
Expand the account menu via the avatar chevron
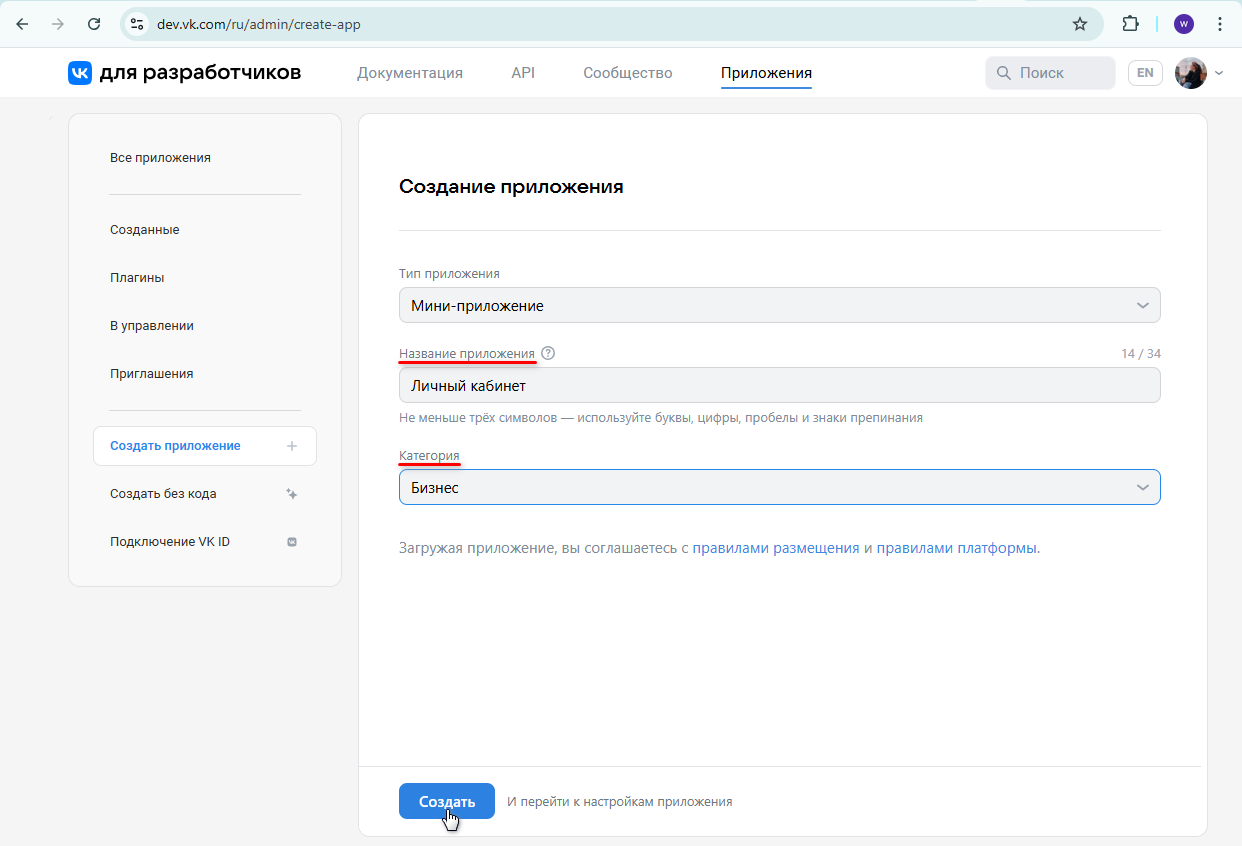(1217, 73)
